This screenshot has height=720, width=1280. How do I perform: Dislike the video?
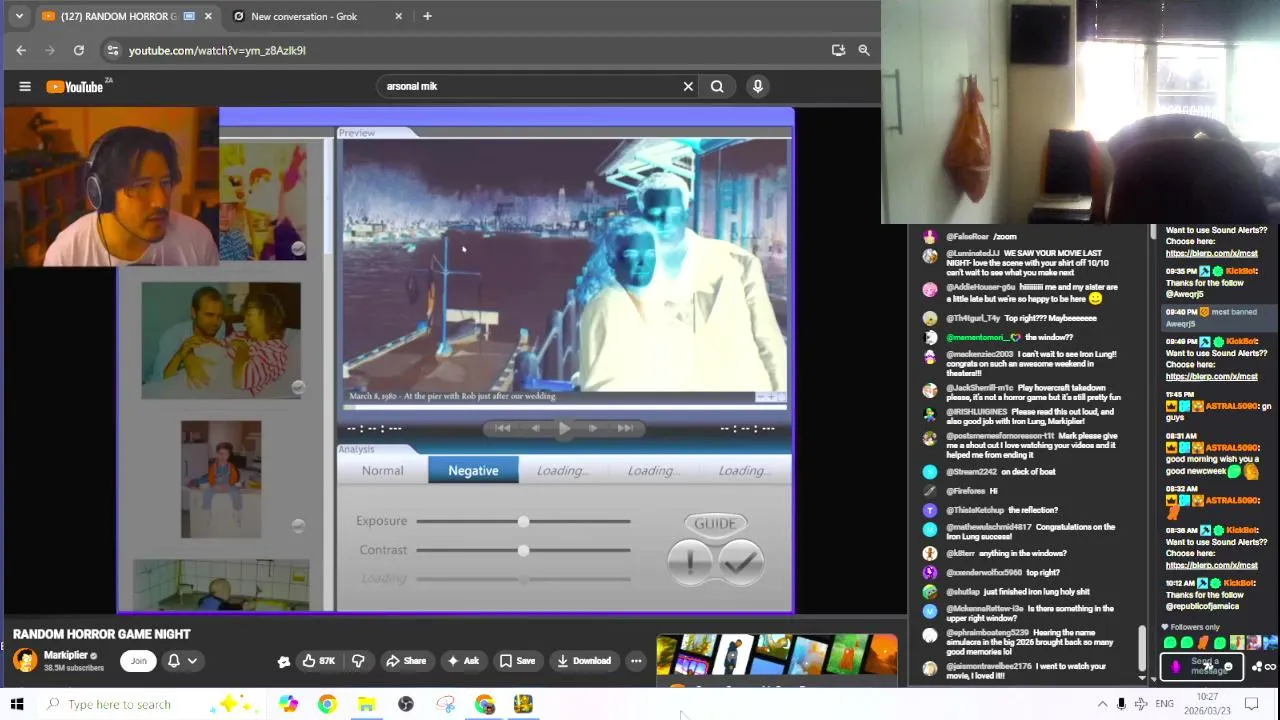tap(358, 661)
